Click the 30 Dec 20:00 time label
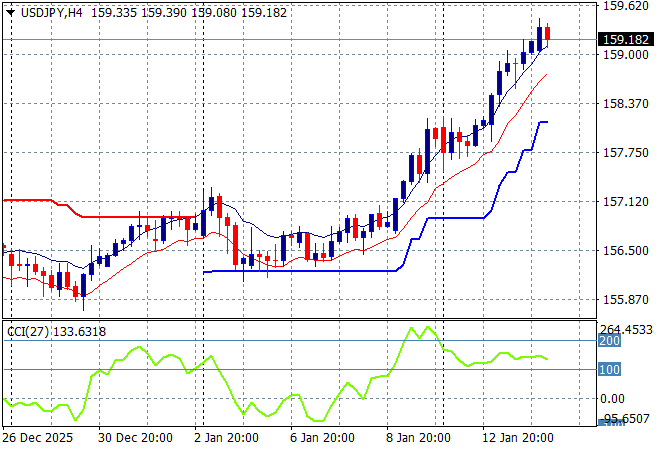 pos(137,438)
